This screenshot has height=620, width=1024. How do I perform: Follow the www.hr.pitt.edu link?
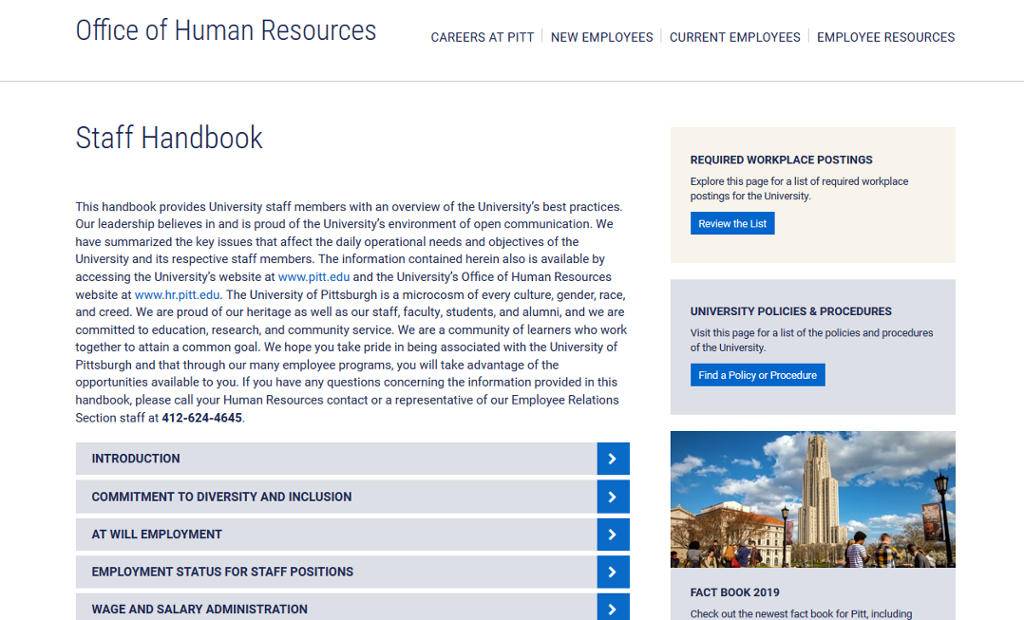[177, 295]
